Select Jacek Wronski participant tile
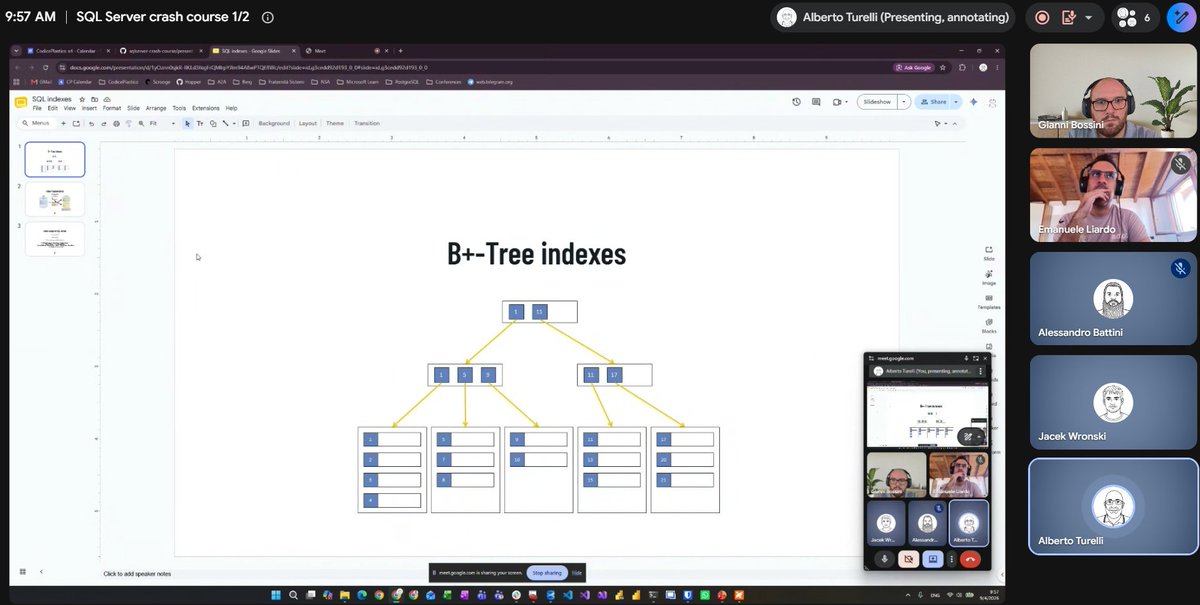 [x=1114, y=404]
